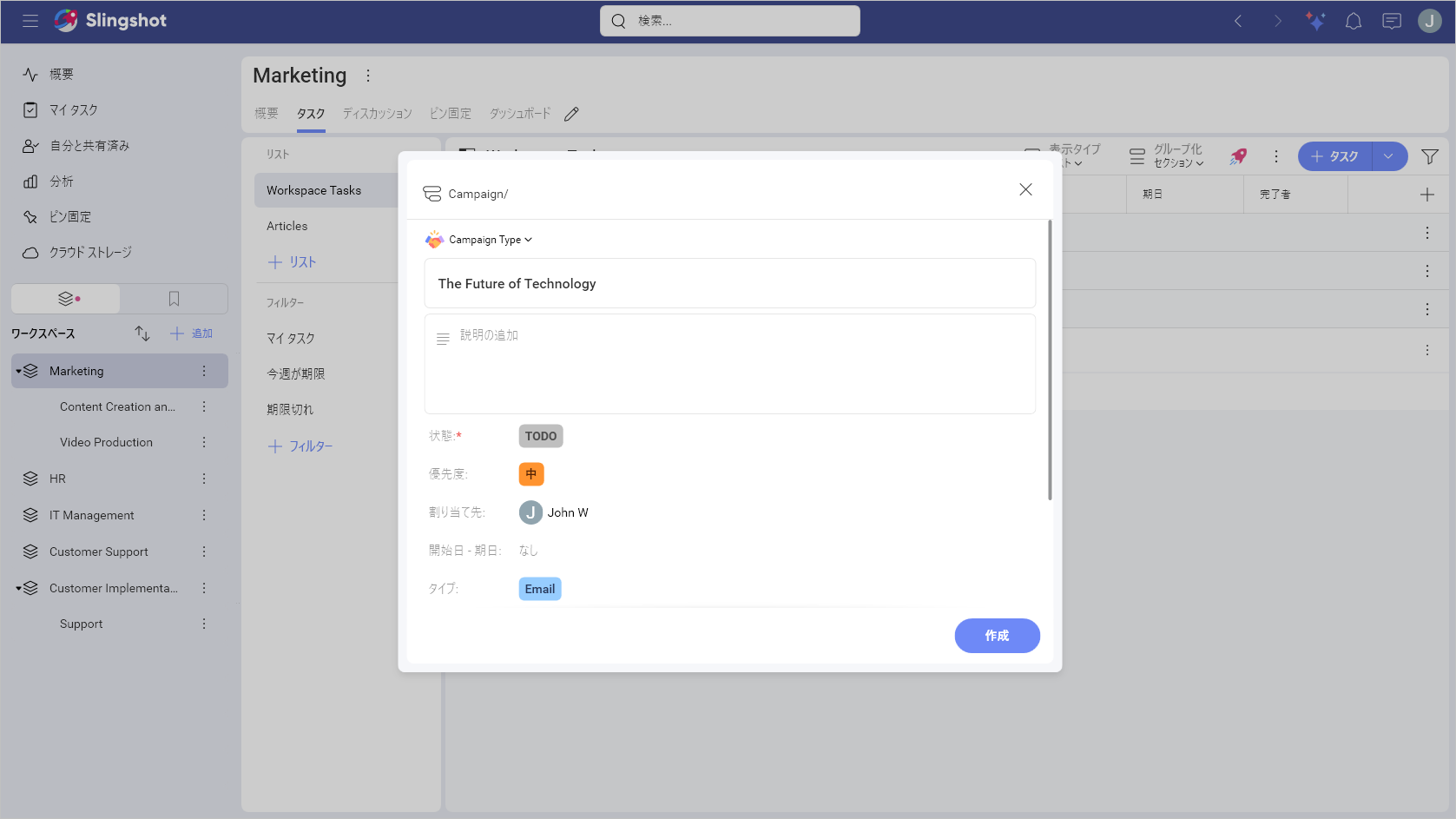Switch to the ダッシュボード tab
The height and width of the screenshot is (819, 1456).
point(520,114)
